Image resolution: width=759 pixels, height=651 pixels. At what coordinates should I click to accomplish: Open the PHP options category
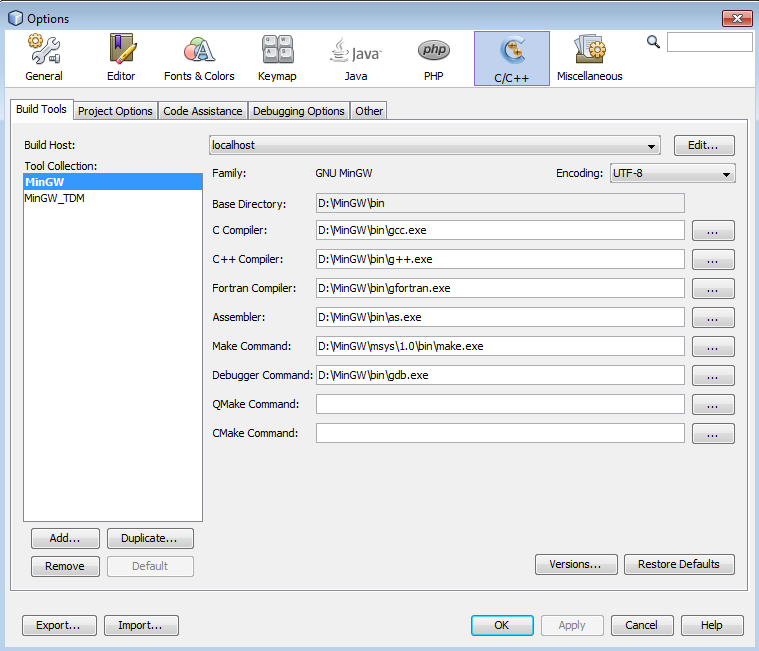(x=434, y=58)
